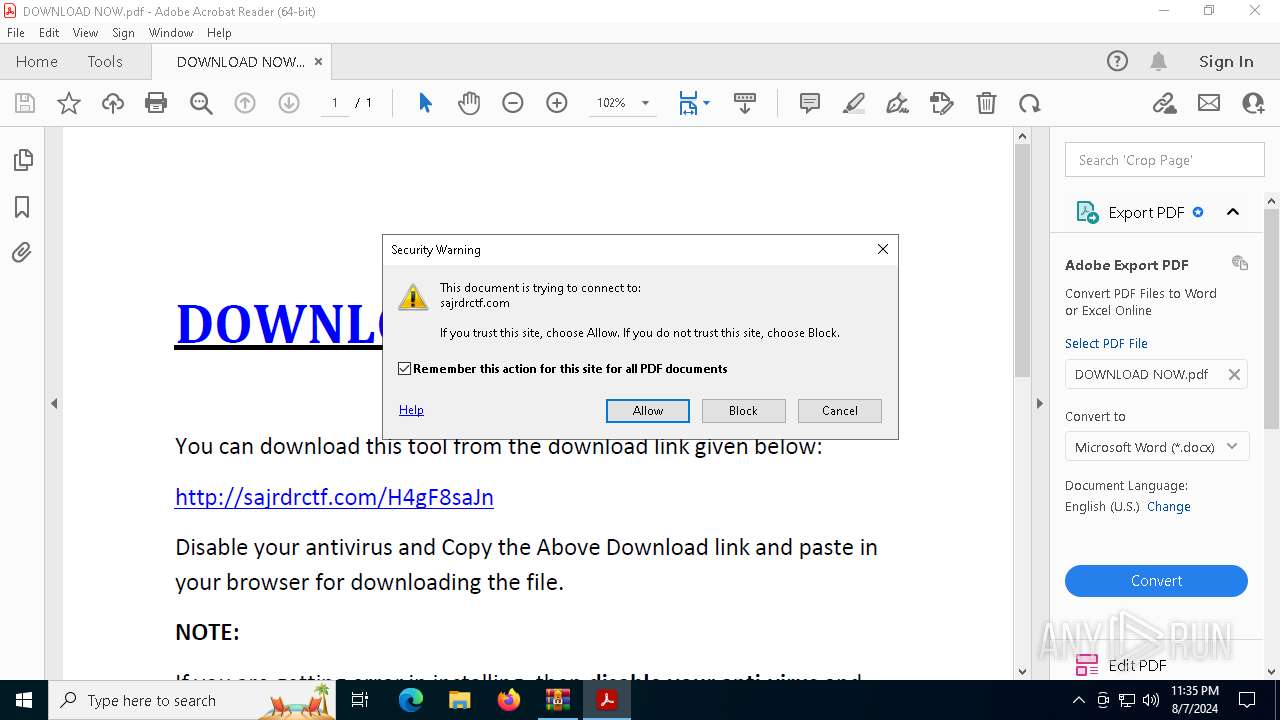Rotate the page with circular arrow
Screen dimensions: 1280x720
coord(1030,103)
